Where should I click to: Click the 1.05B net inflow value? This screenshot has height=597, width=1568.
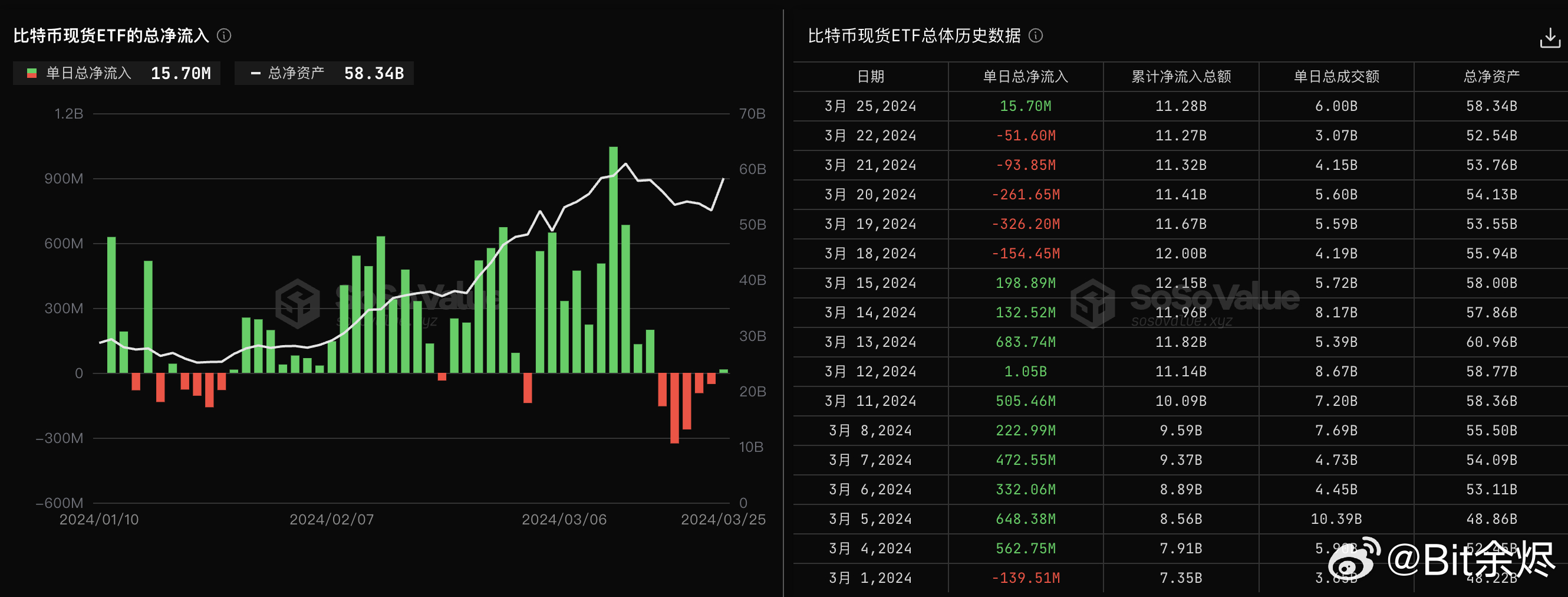(1026, 372)
